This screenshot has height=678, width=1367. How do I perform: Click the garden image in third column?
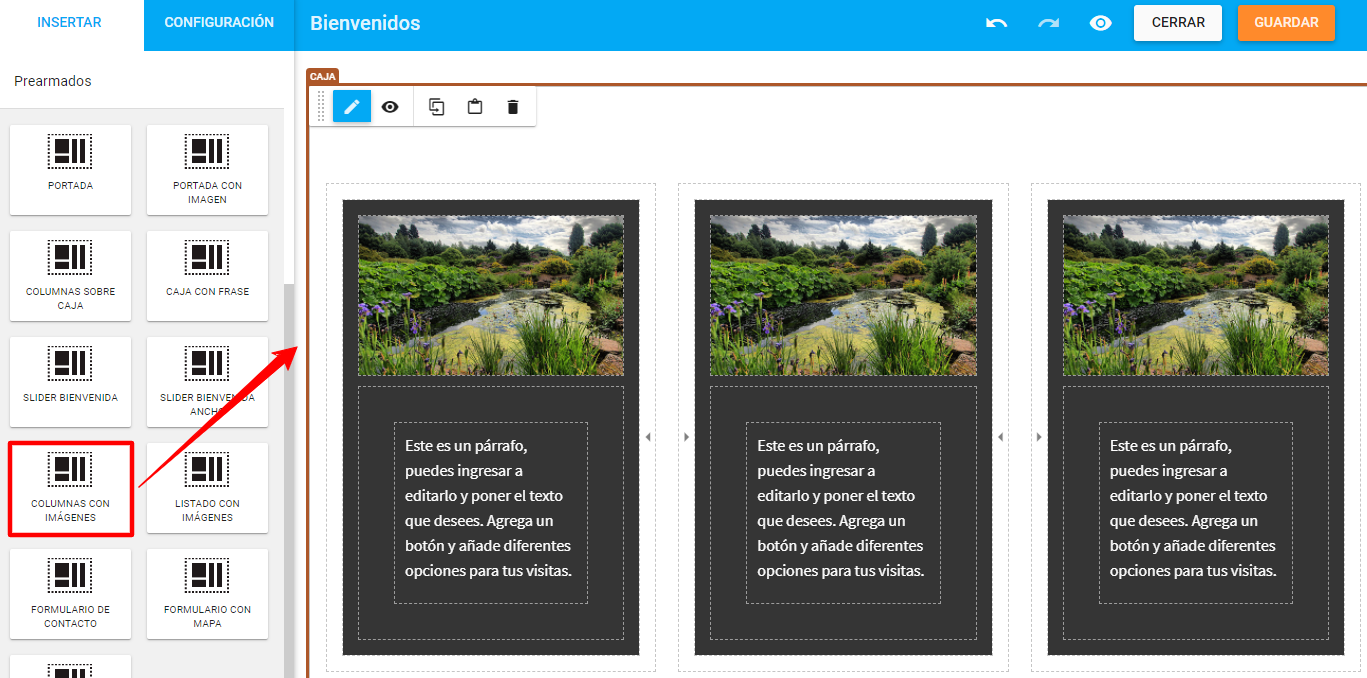tap(1196, 296)
